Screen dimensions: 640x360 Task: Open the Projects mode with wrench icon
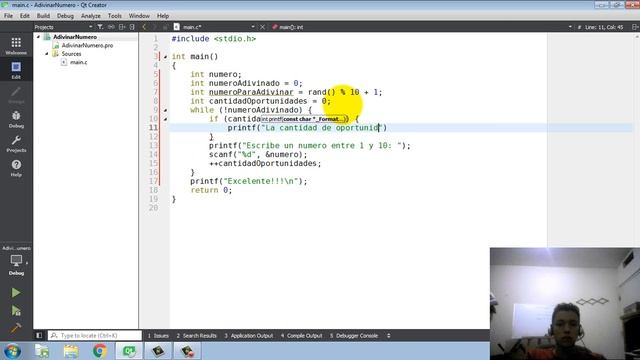pos(16,143)
